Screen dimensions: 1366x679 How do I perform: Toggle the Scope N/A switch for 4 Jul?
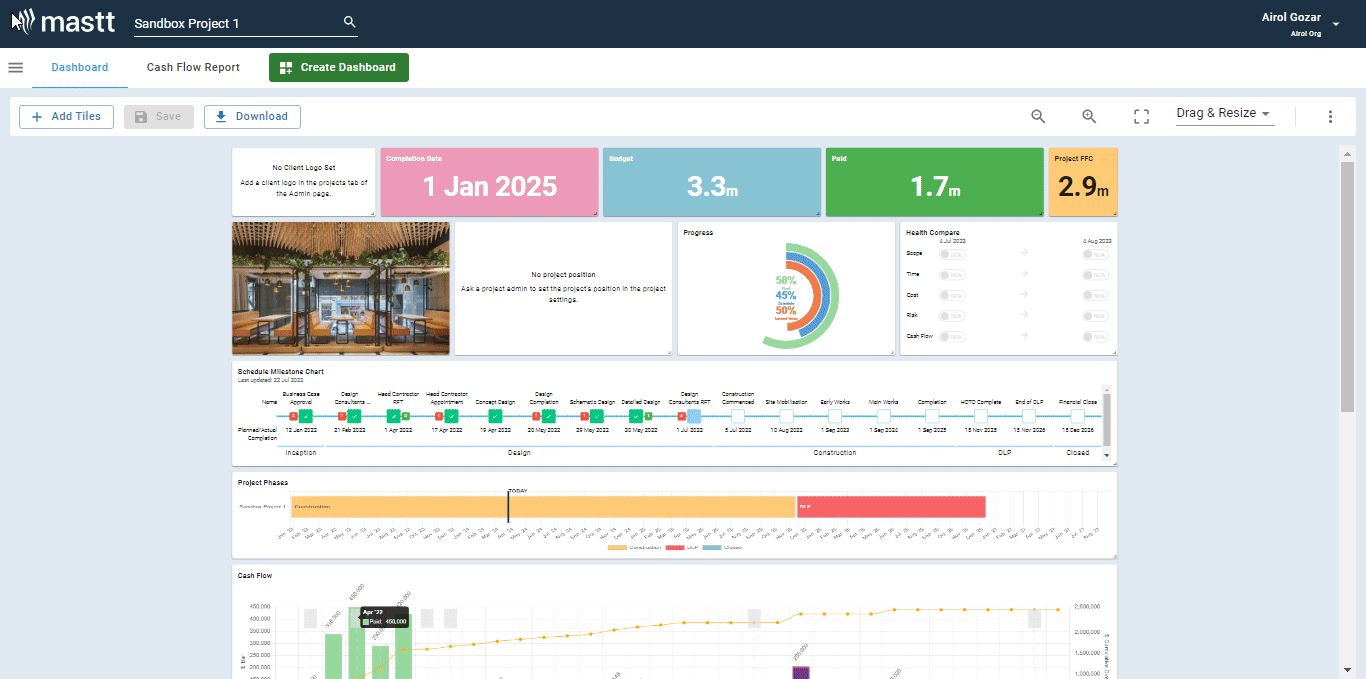click(x=950, y=254)
